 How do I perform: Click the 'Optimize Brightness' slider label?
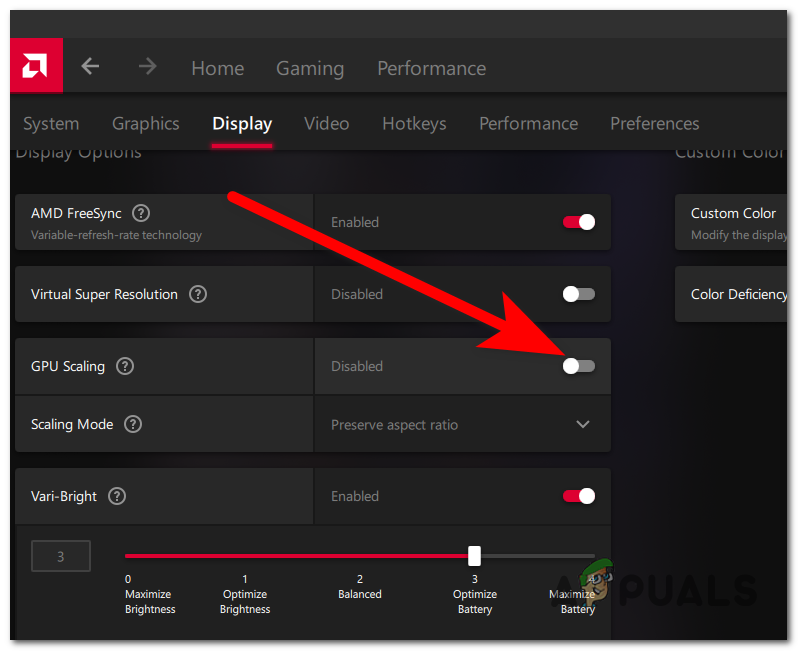click(245, 602)
